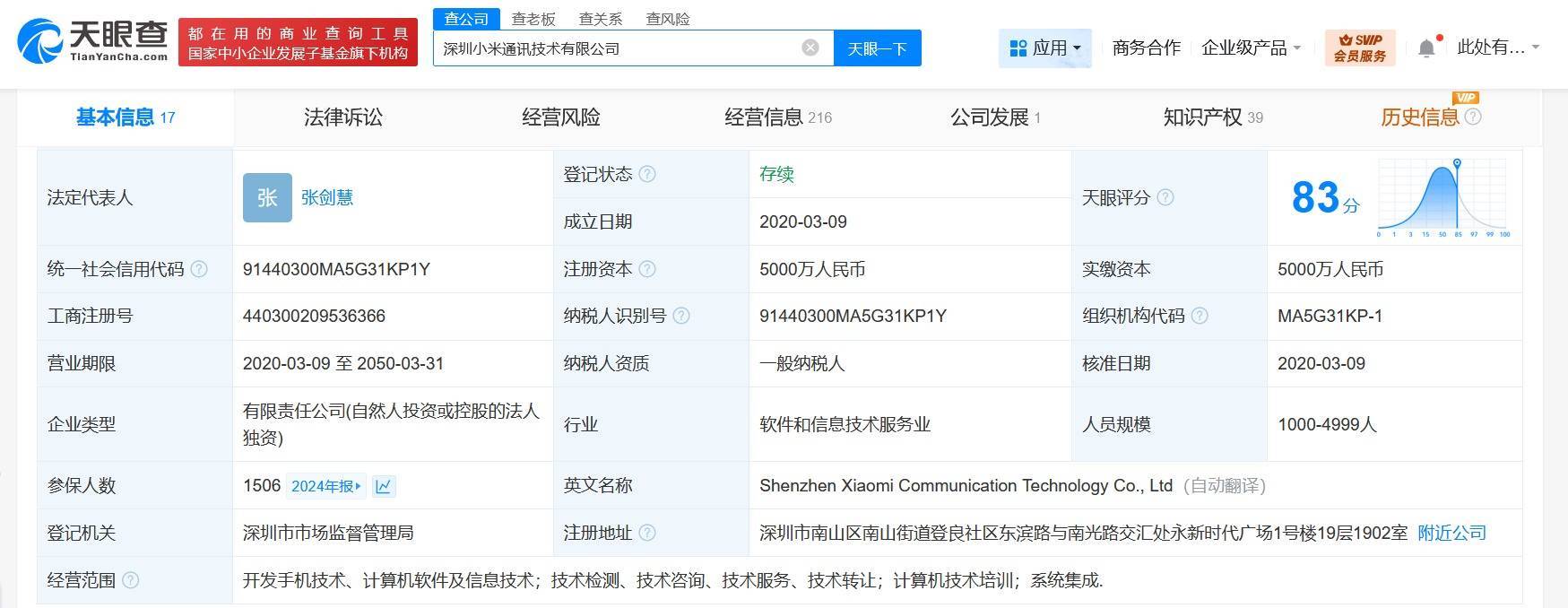Select the 经营风险 tab

click(x=561, y=117)
